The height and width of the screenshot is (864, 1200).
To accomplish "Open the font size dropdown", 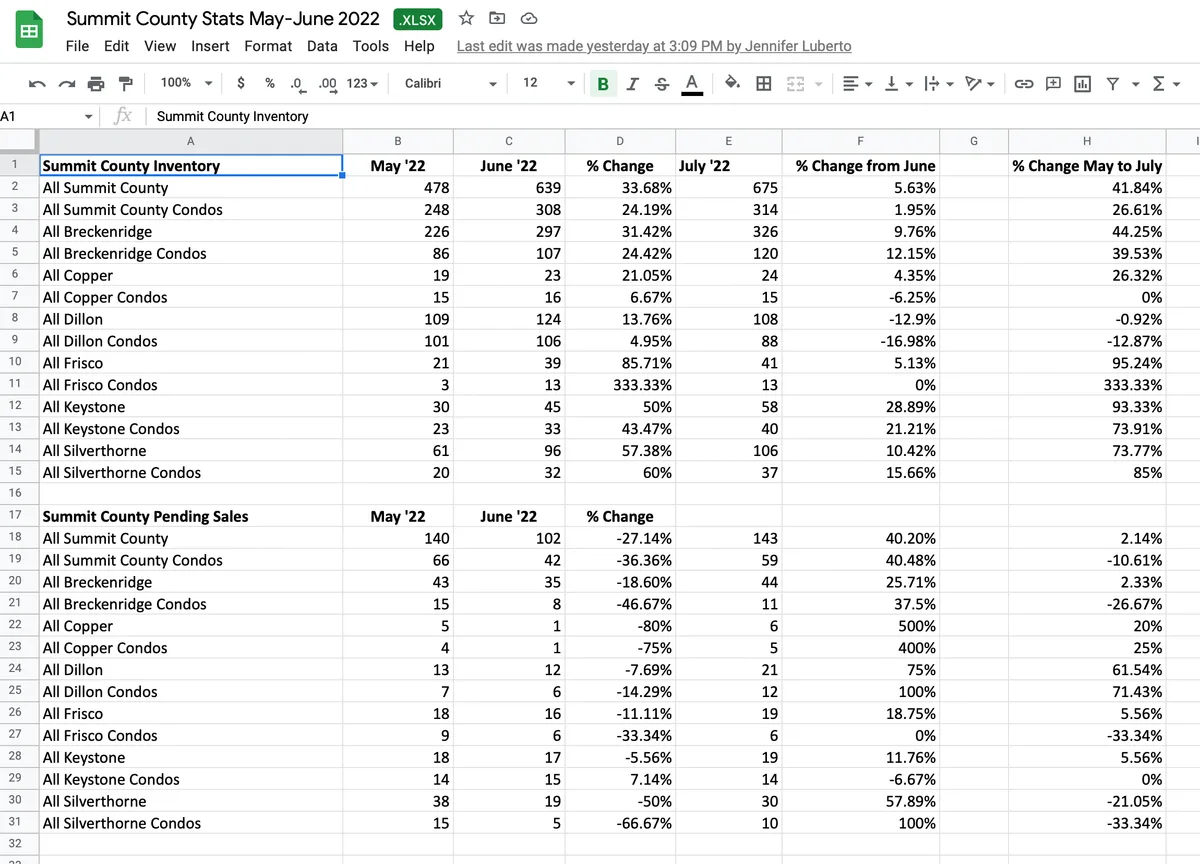I will 549,83.
